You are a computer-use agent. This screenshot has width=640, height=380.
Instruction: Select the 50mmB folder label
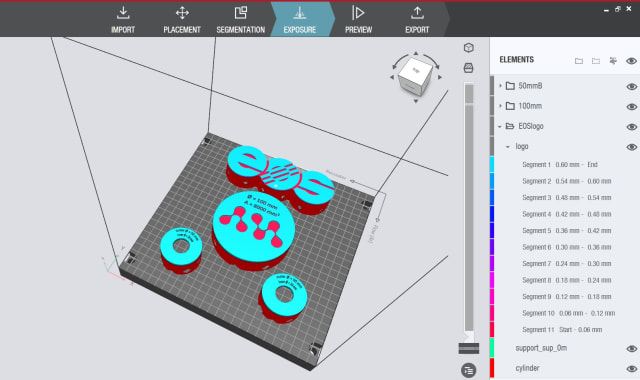pyautogui.click(x=530, y=86)
